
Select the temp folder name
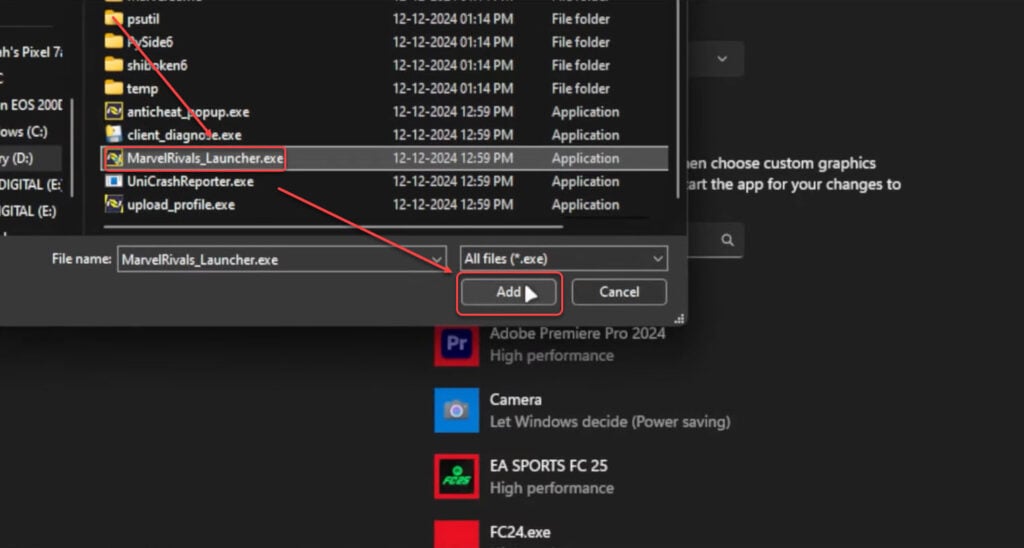[x=142, y=88]
